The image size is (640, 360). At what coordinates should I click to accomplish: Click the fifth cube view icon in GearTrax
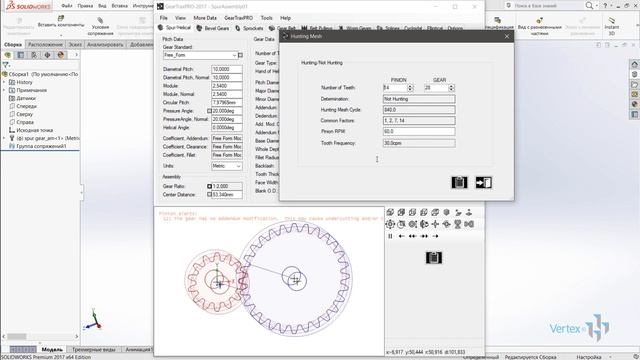pyautogui.click(x=435, y=212)
